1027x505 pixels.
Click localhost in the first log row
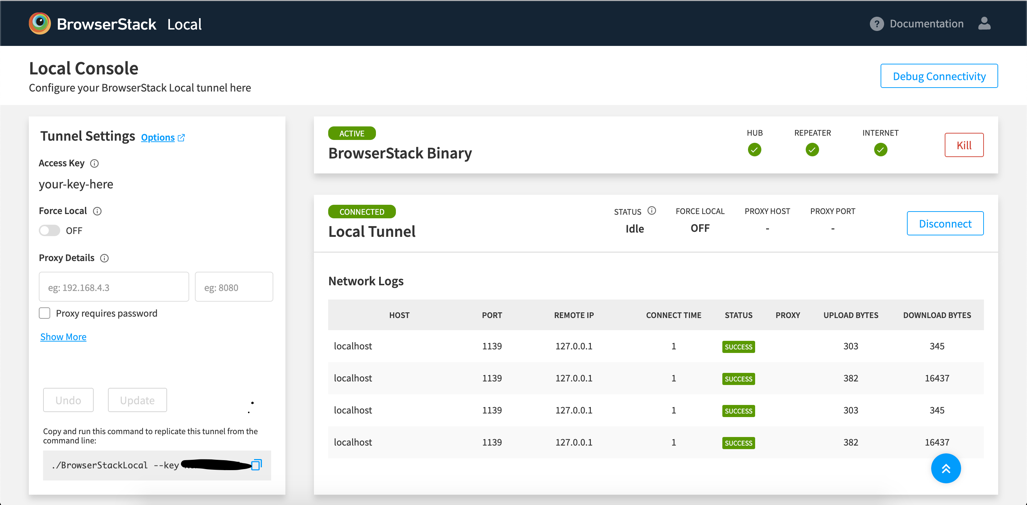pos(352,346)
